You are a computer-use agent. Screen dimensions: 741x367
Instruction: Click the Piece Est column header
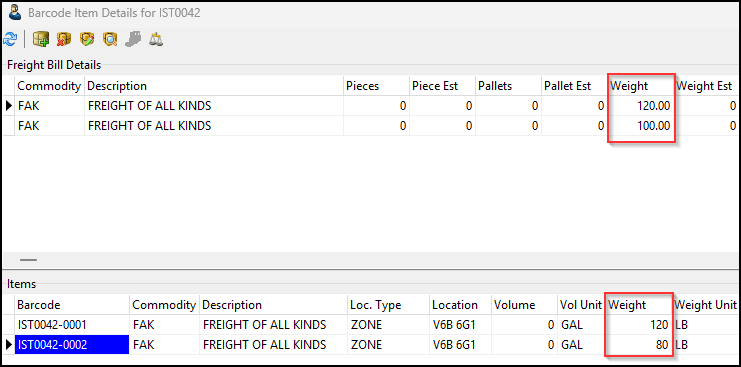click(442, 86)
